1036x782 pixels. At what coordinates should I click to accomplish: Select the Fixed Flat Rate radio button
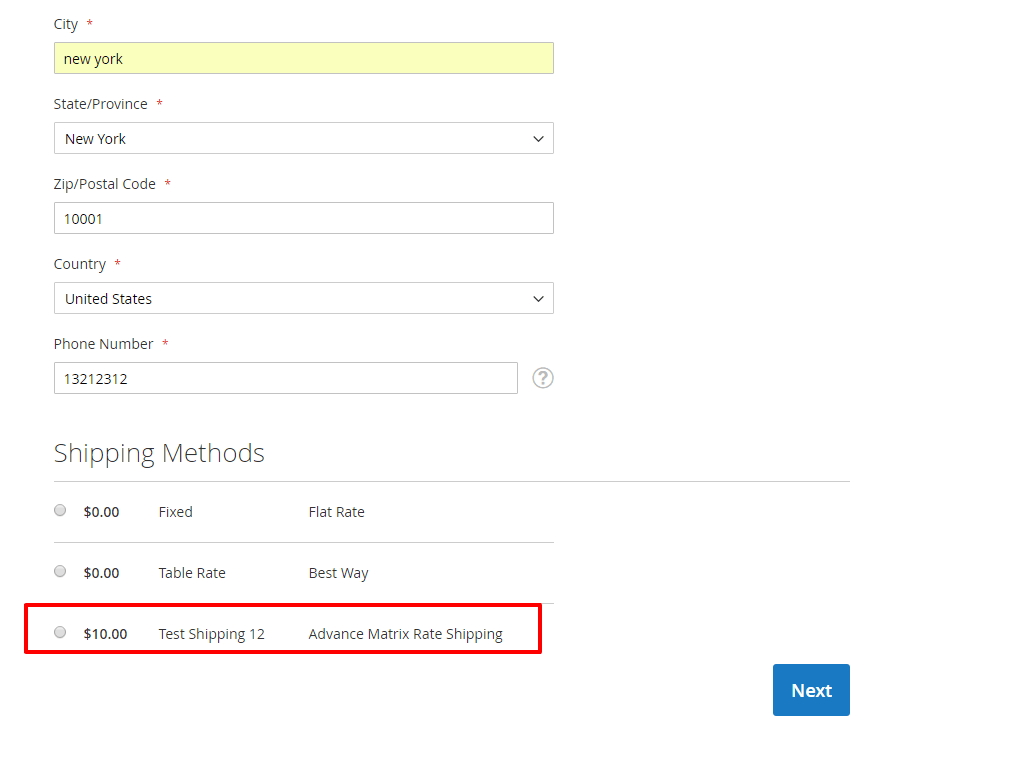(x=60, y=510)
